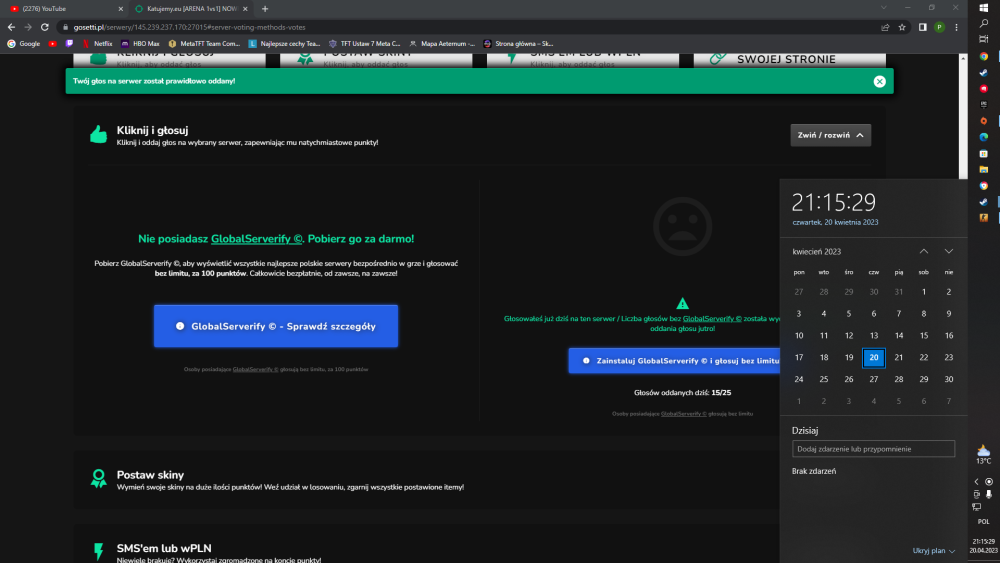Viewport: 1000px width, 563px height.
Task: Open the HBO Max bookmark
Action: click(140, 44)
